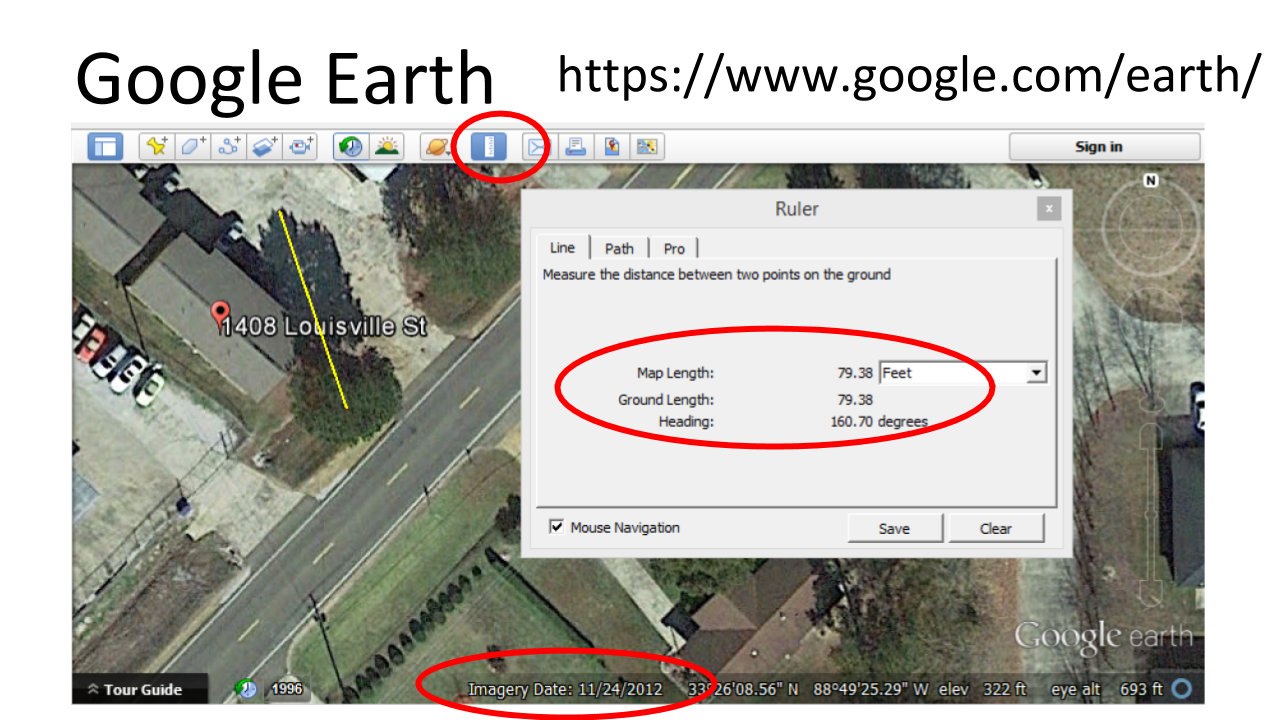Click the Imagery Date 11/24/2012 text

pyautogui.click(x=565, y=689)
